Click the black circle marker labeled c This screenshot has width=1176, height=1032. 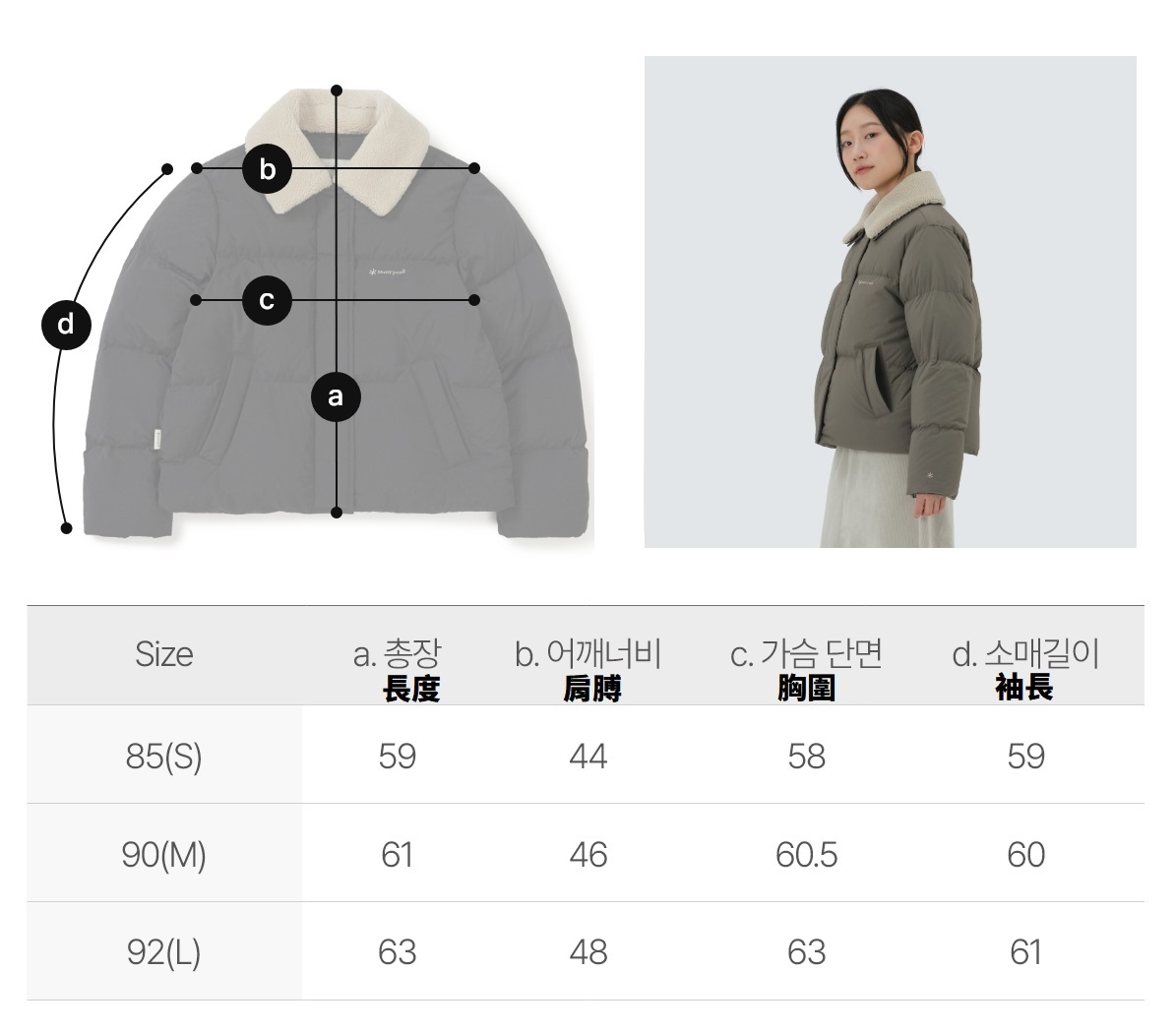pos(267,300)
